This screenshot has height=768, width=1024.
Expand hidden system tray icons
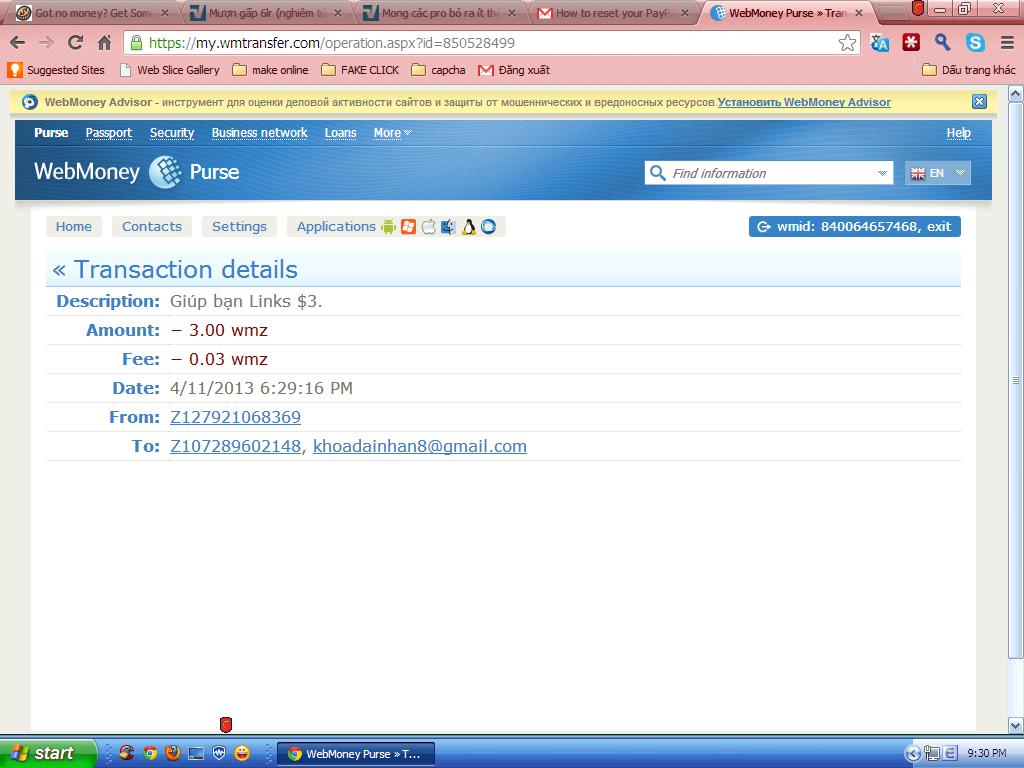coord(912,753)
